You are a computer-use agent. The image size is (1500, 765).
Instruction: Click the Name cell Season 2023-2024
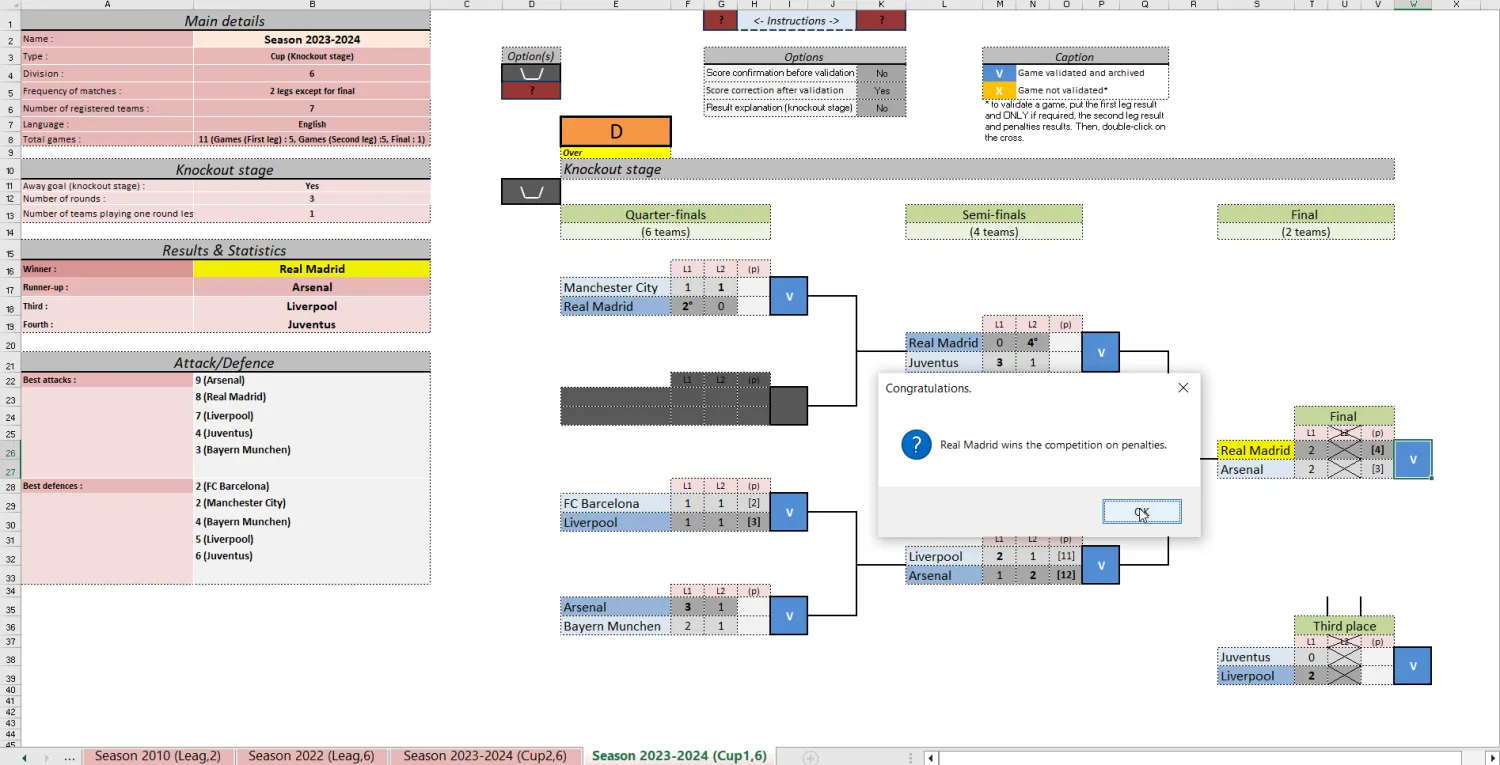click(312, 39)
